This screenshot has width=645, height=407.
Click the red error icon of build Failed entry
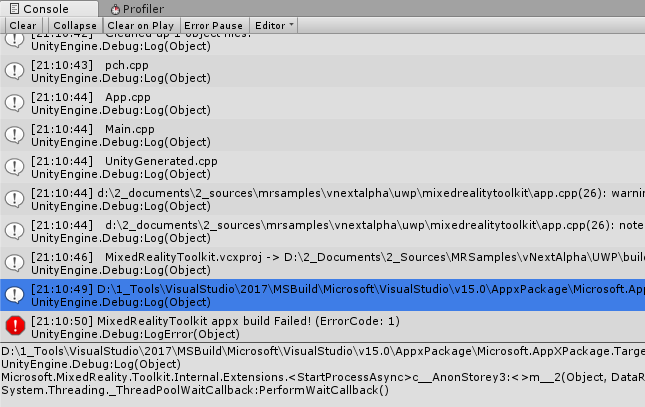point(15,326)
